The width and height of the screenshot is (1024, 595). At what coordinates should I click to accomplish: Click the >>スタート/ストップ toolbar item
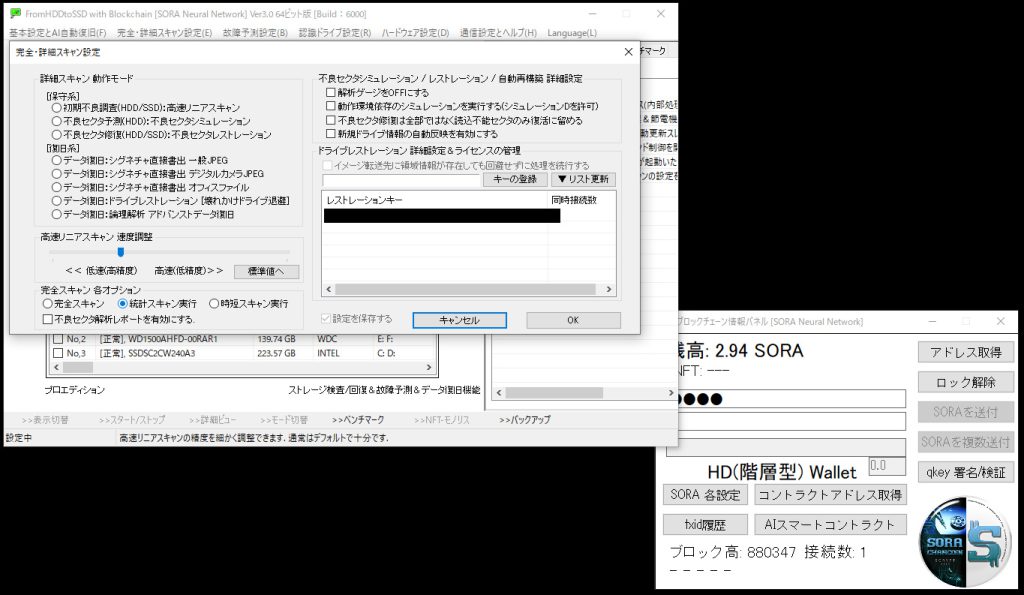[x=132, y=420]
